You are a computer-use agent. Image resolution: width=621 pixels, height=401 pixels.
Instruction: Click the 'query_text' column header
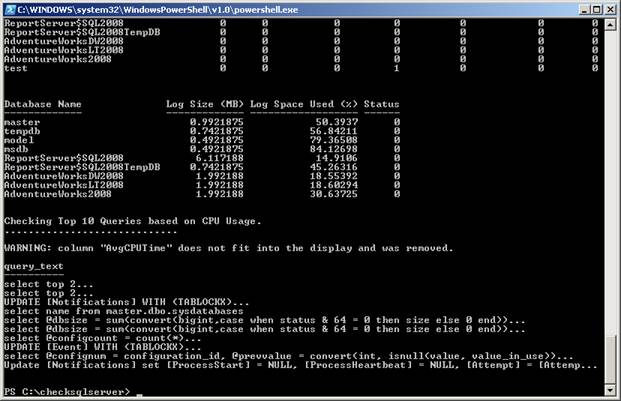pyautogui.click(x=34, y=266)
